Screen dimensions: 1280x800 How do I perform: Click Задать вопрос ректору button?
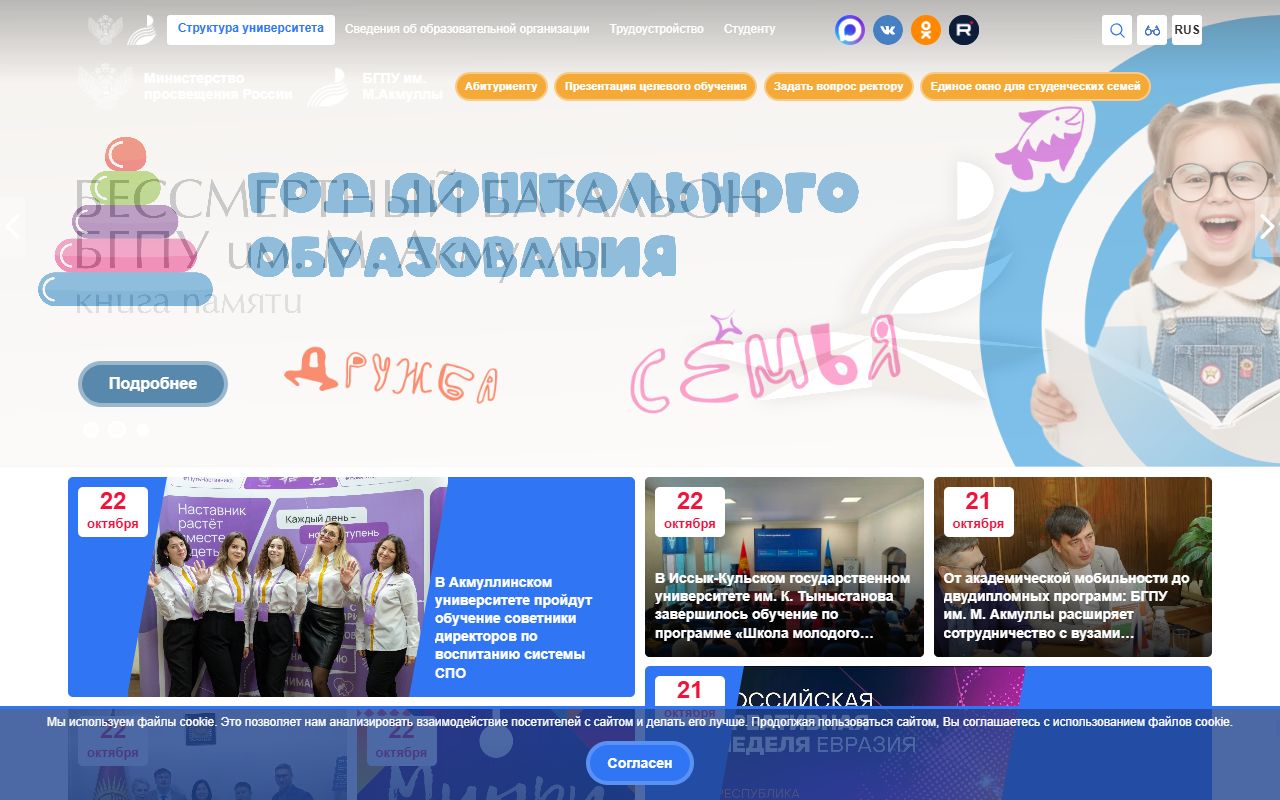[839, 86]
